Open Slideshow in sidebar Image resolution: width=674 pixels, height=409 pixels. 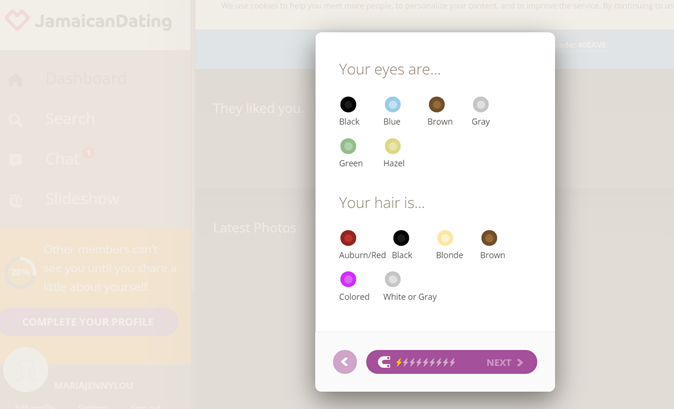[82, 199]
